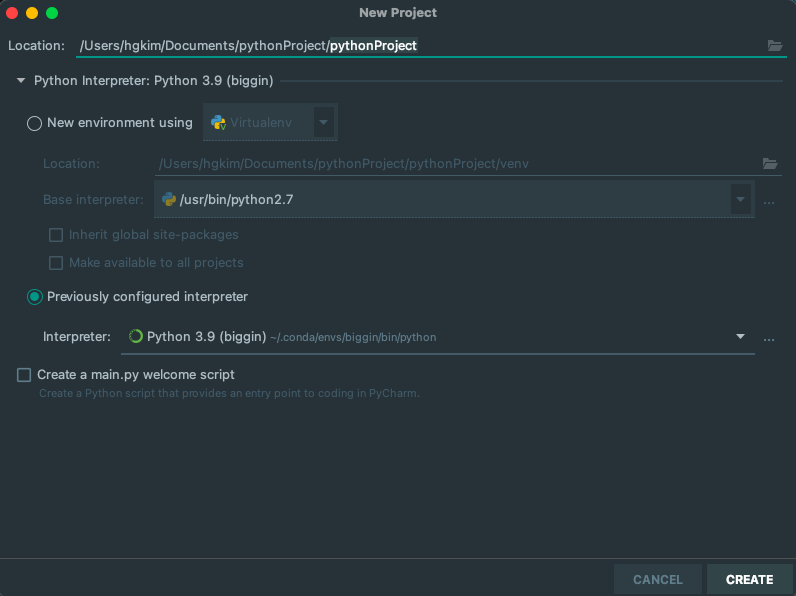Close the New Project window
Screen dimensions: 796x596
coord(12,13)
